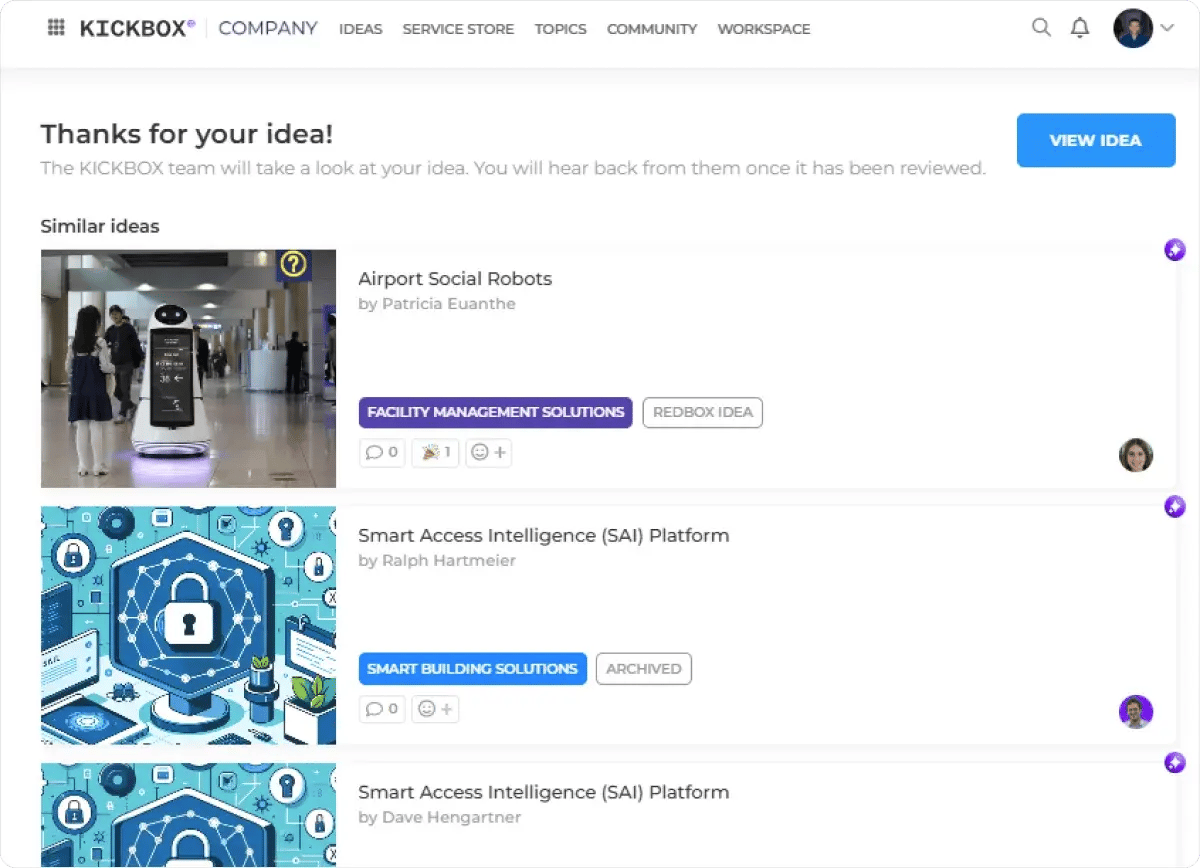This screenshot has width=1200, height=868.
Task: Open the SERVICE STORE menu
Action: coord(458,29)
